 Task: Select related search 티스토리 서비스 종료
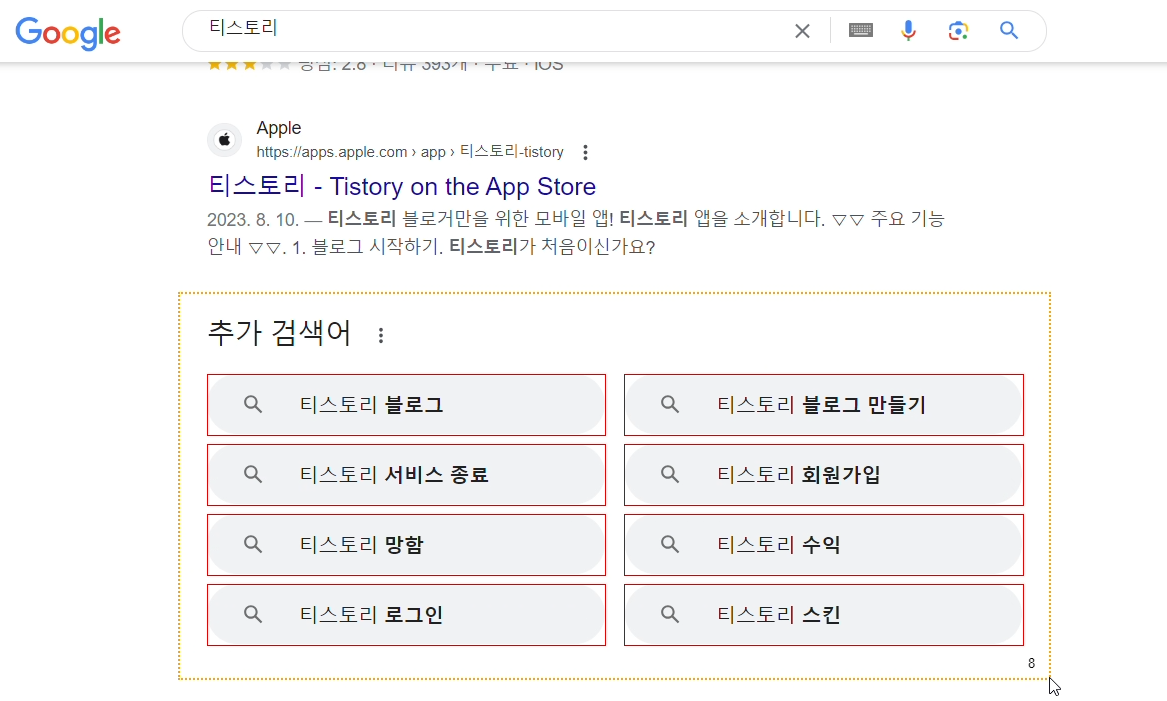click(406, 475)
